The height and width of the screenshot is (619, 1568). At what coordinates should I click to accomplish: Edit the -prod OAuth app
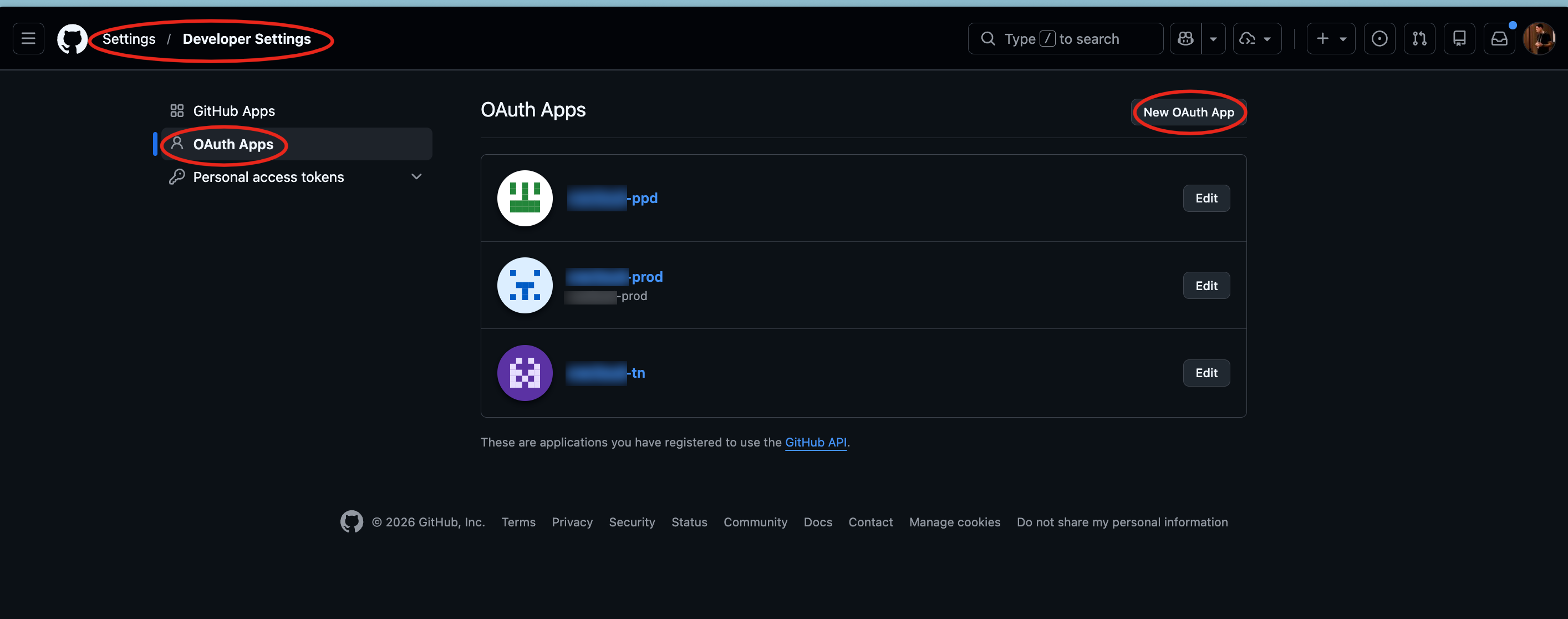(x=1206, y=286)
